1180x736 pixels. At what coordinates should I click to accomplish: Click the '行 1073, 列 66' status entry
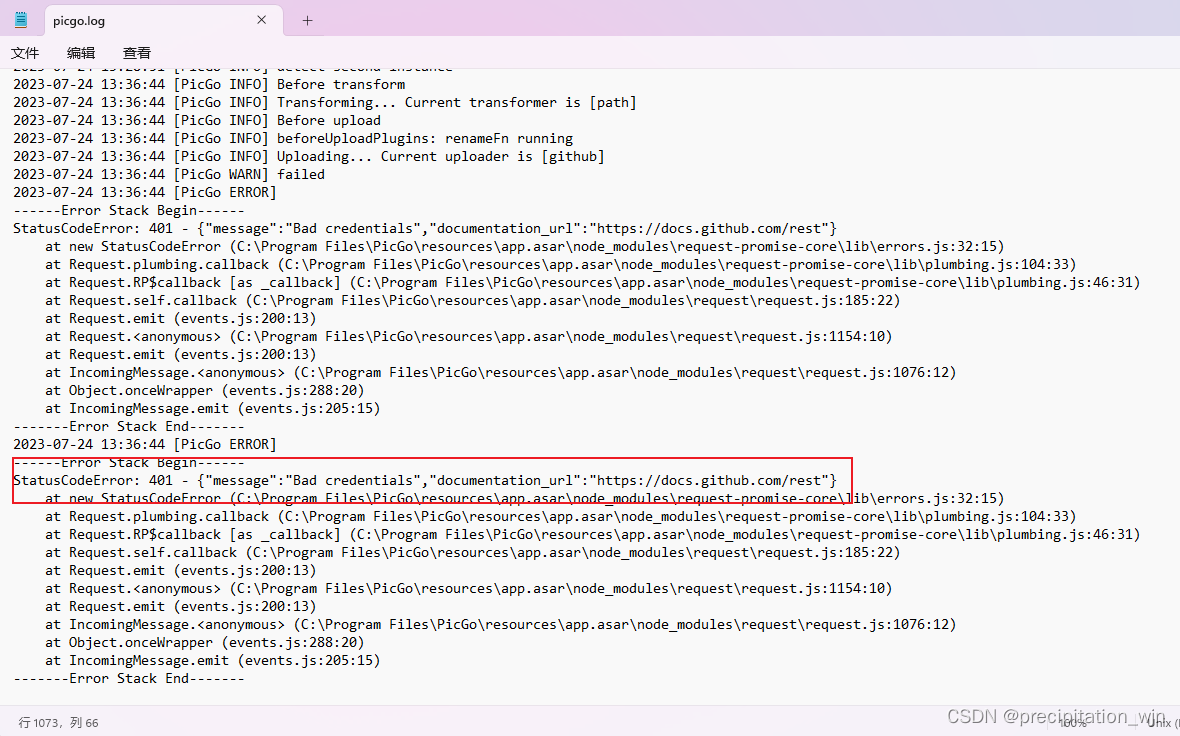coord(59,722)
